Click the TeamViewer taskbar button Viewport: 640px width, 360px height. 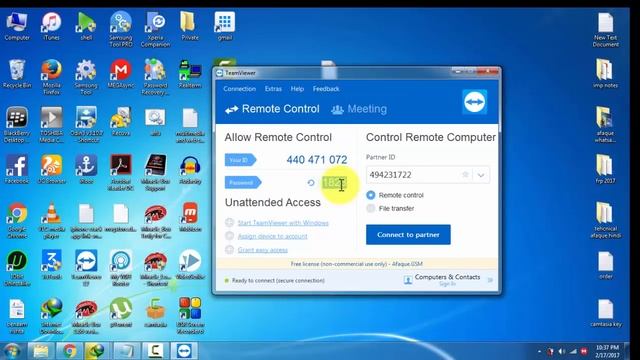pos(184,351)
